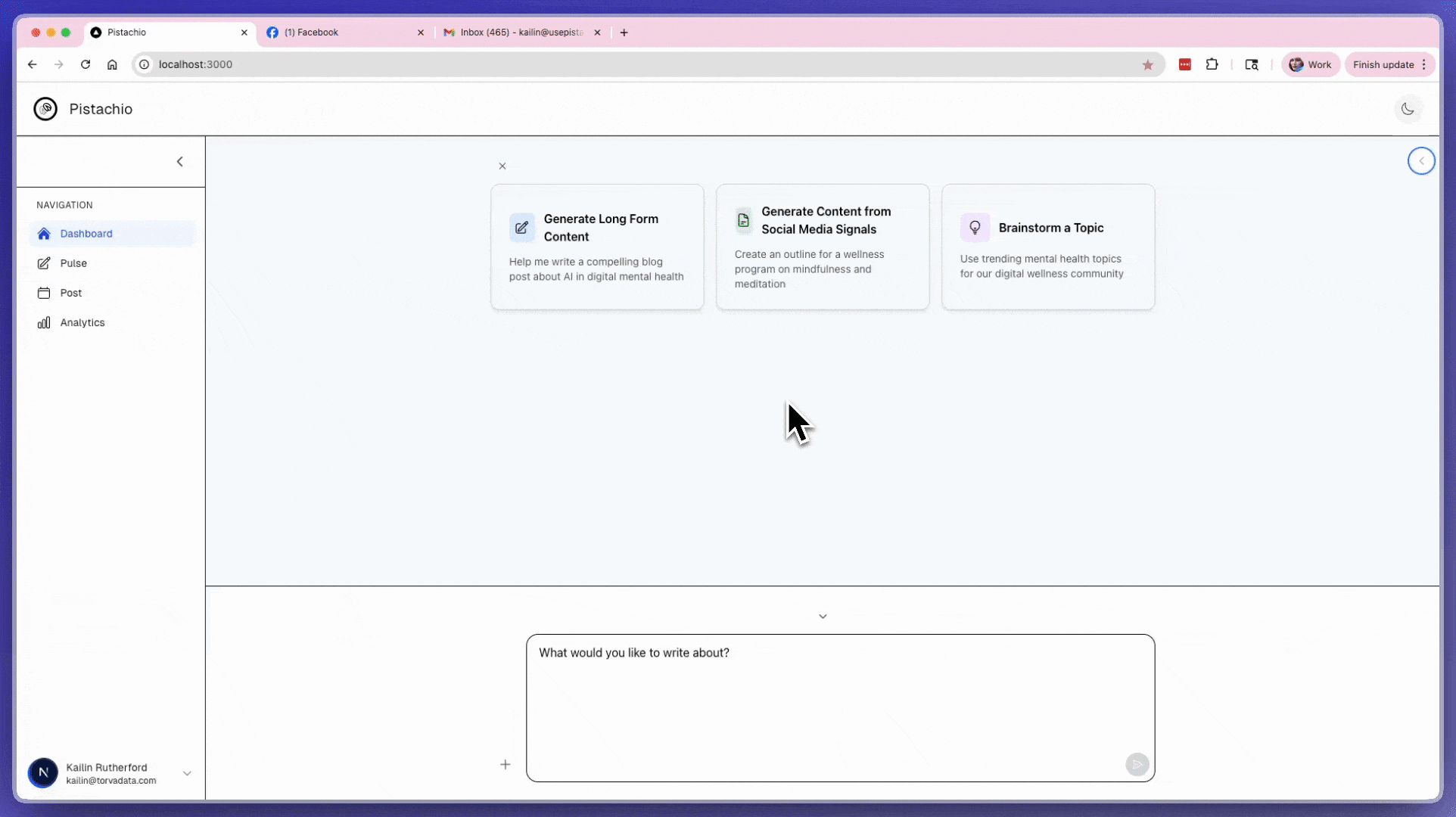Collapse the navigation sidebar
This screenshot has width=1456, height=817.
(179, 161)
